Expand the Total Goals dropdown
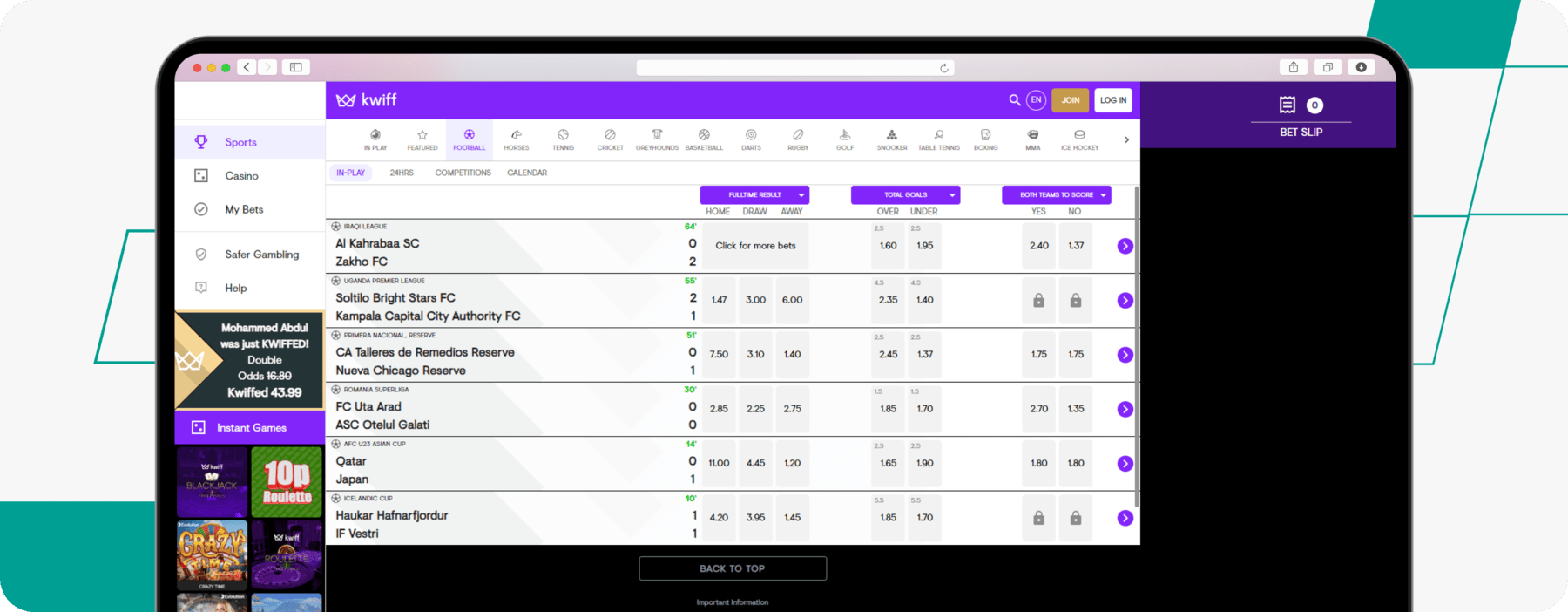 [x=905, y=195]
